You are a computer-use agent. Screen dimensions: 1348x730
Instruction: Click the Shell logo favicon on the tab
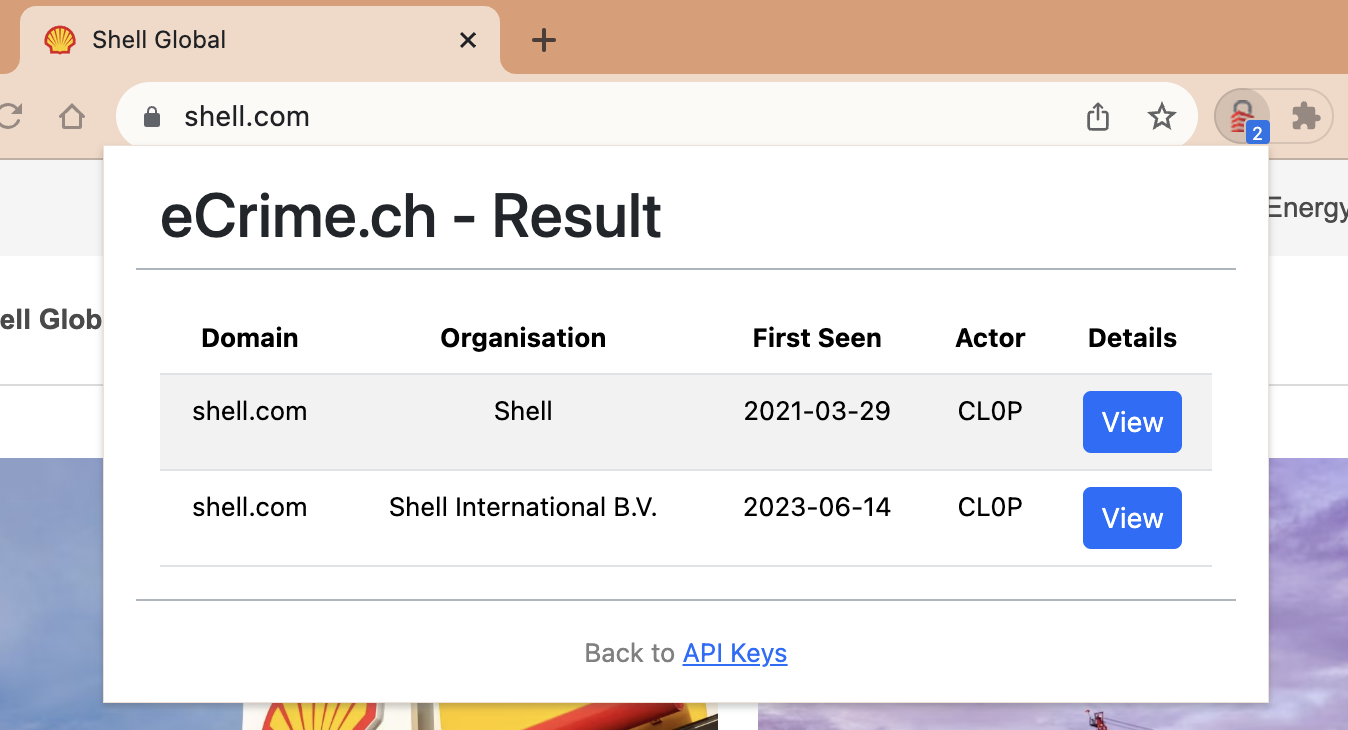60,40
